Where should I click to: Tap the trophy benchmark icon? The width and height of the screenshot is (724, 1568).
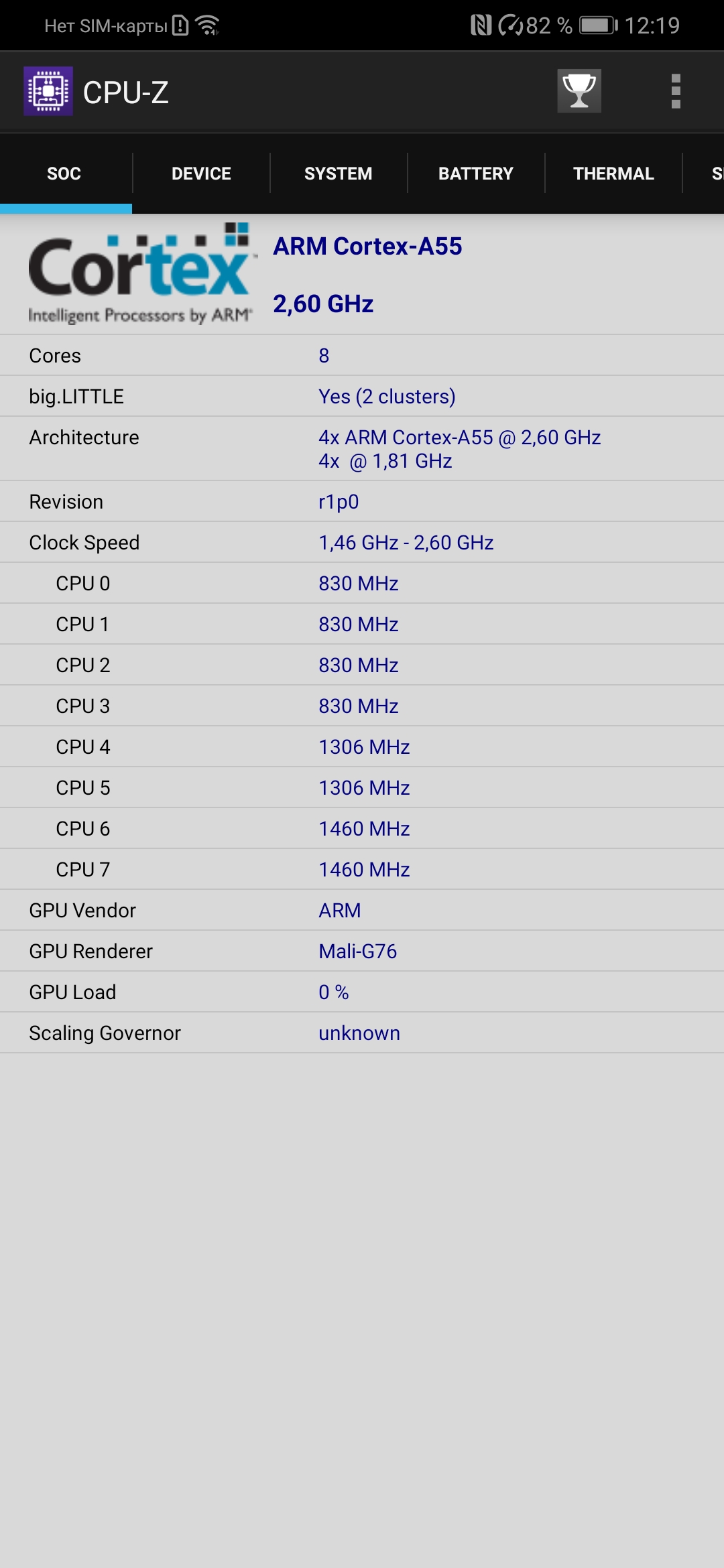[579, 91]
